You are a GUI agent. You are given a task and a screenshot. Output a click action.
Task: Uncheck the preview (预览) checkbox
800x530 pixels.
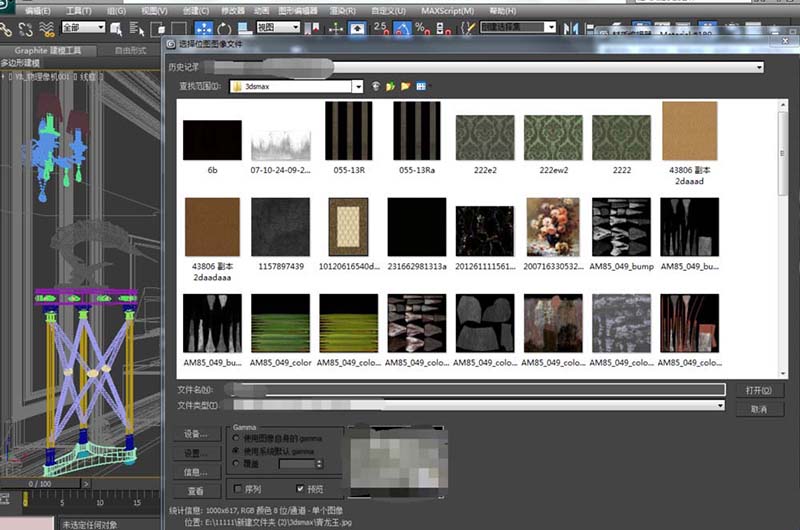300,489
